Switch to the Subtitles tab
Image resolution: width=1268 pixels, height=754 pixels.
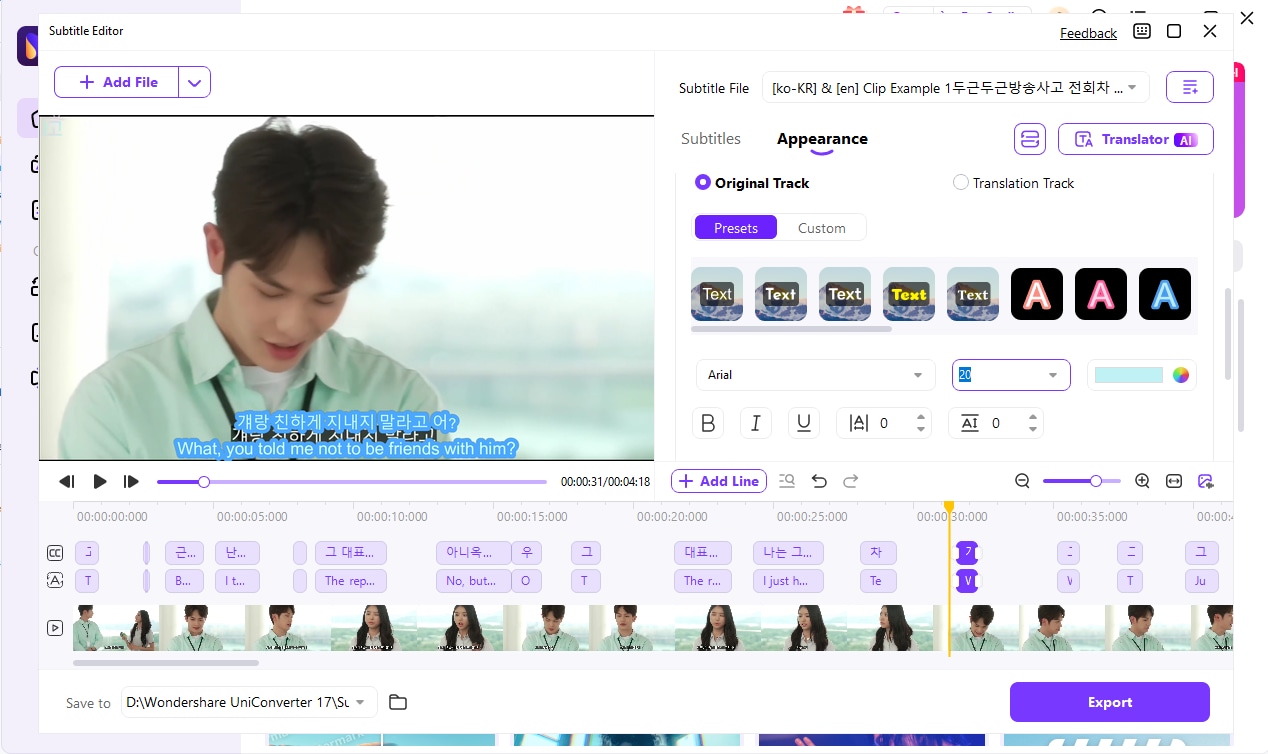710,139
